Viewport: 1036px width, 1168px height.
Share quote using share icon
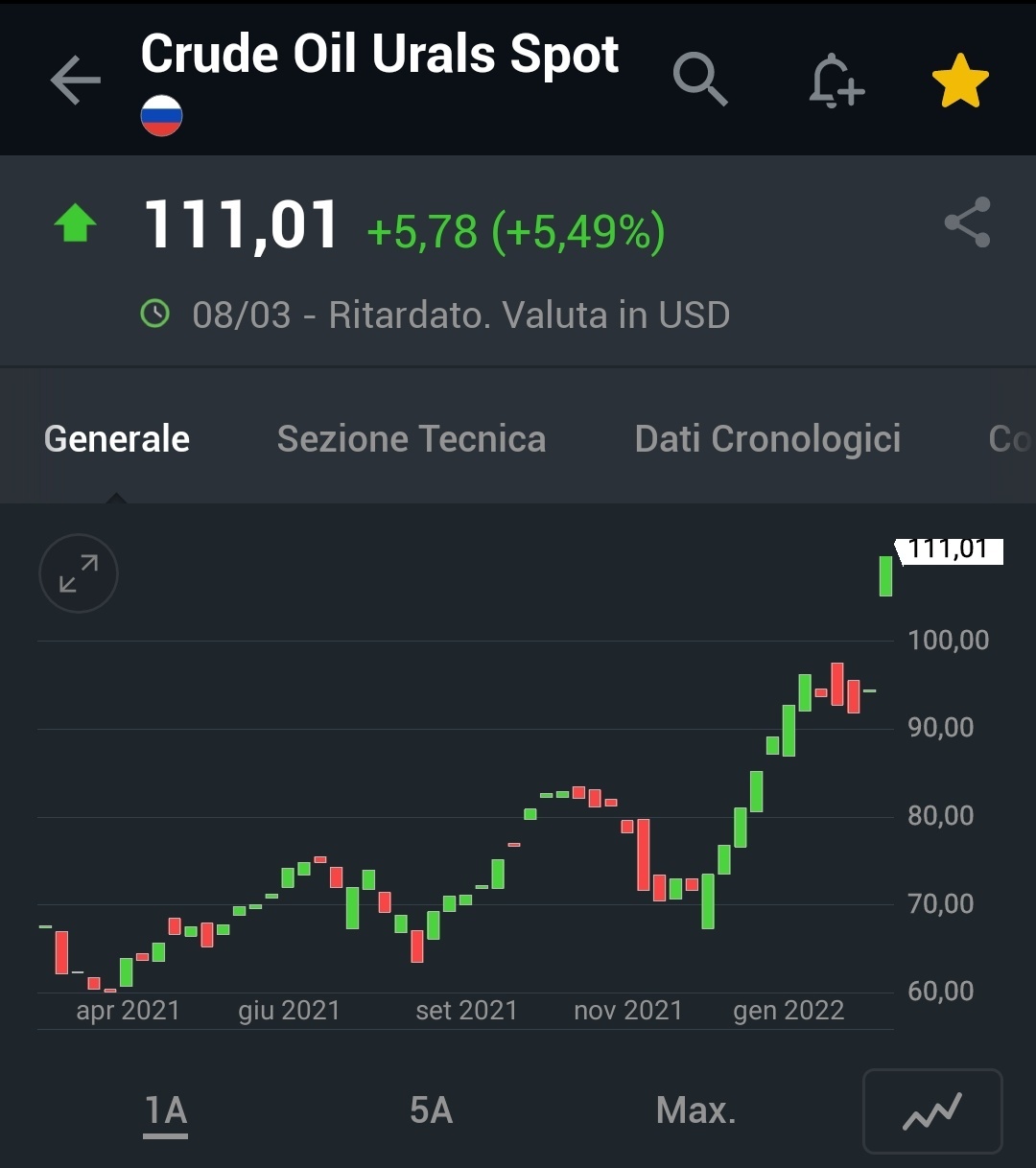(967, 222)
